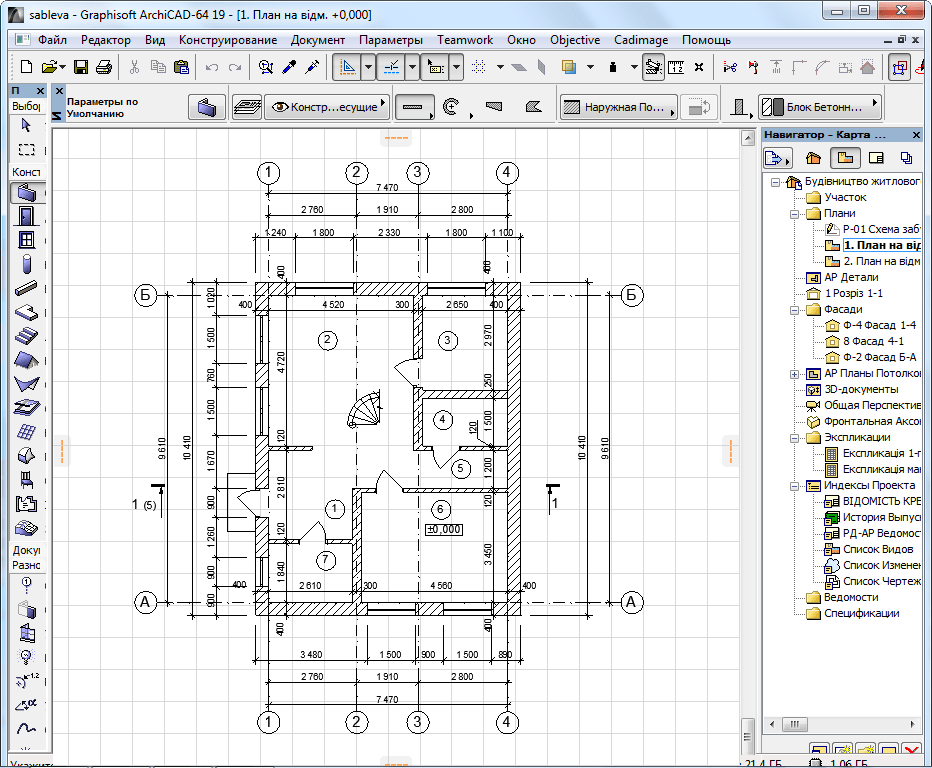Open guide lines dropdown arrow
The width and height of the screenshot is (932, 768).
click(369, 67)
